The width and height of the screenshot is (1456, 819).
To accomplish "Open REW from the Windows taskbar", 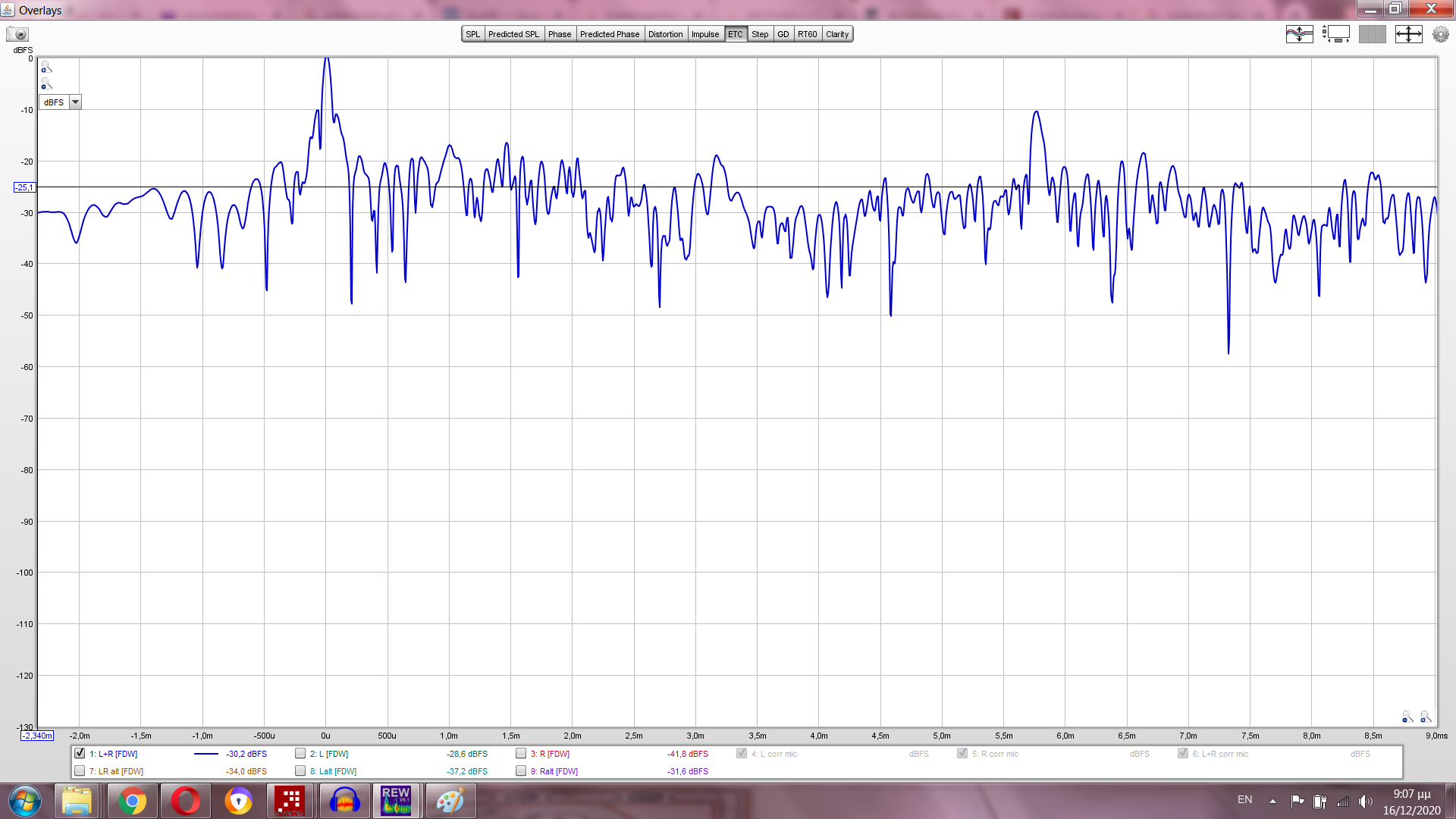I will pyautogui.click(x=395, y=801).
